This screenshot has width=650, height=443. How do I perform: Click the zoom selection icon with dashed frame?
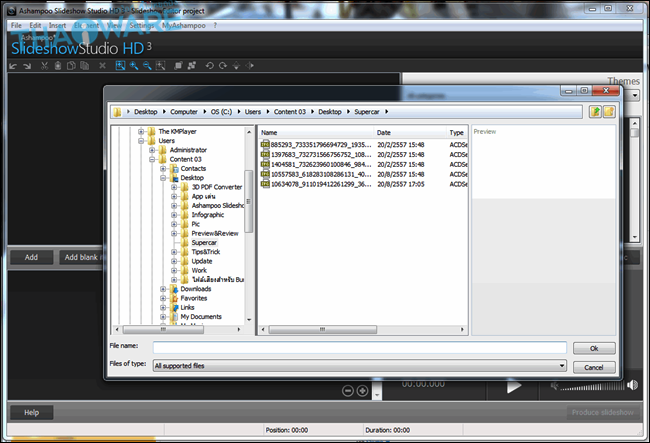tap(160, 65)
